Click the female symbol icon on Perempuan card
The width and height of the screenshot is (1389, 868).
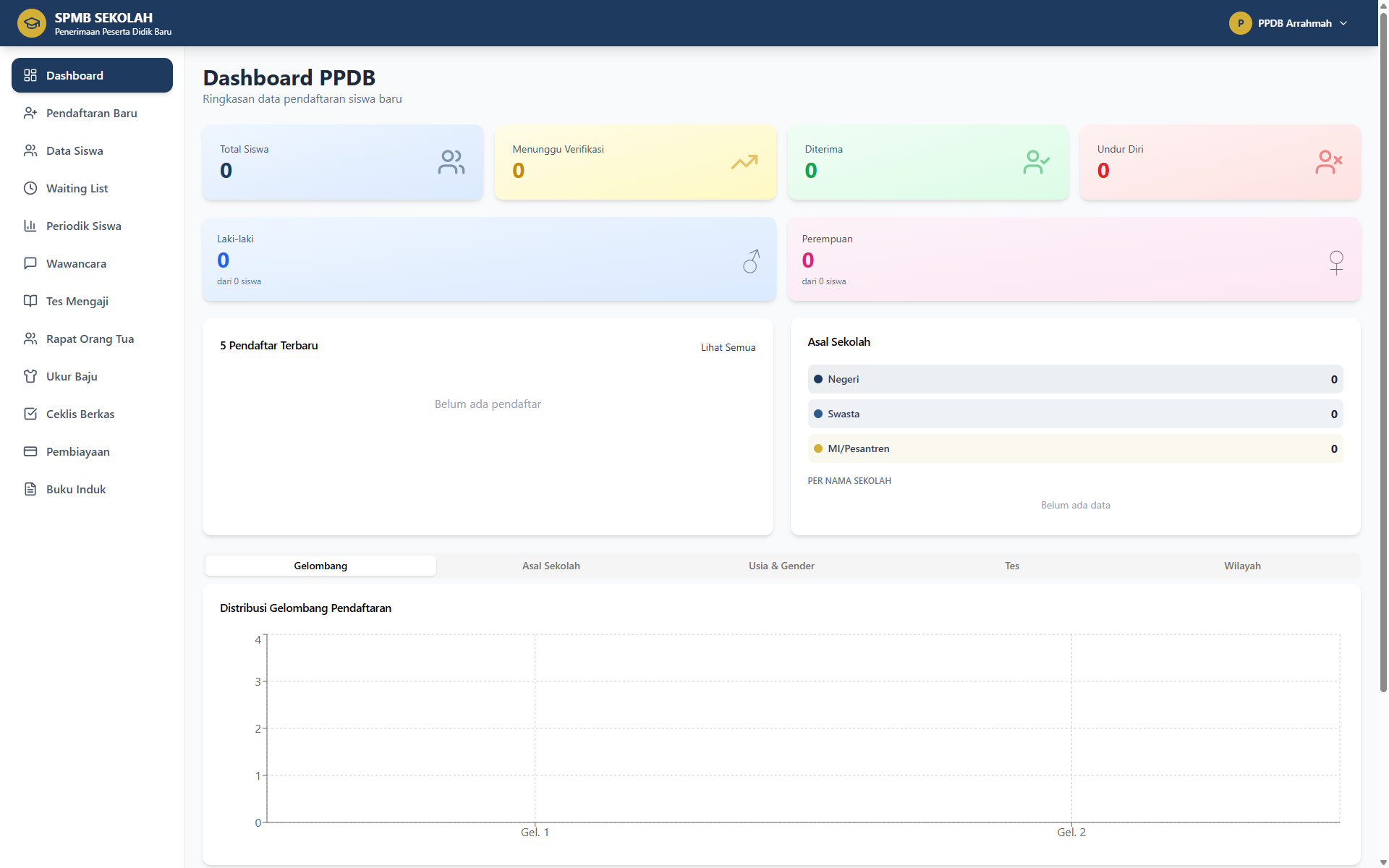1336,263
